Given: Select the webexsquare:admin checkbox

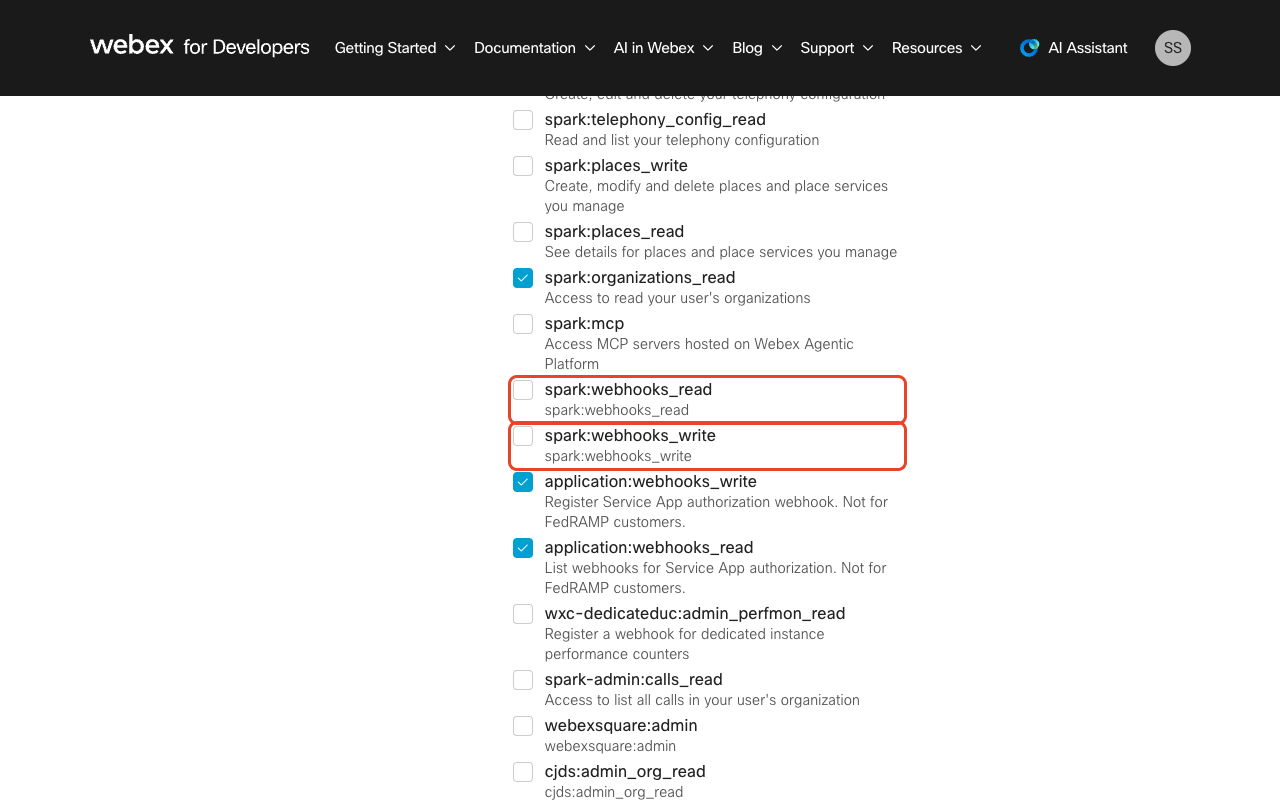Looking at the screenshot, I should (x=523, y=726).
